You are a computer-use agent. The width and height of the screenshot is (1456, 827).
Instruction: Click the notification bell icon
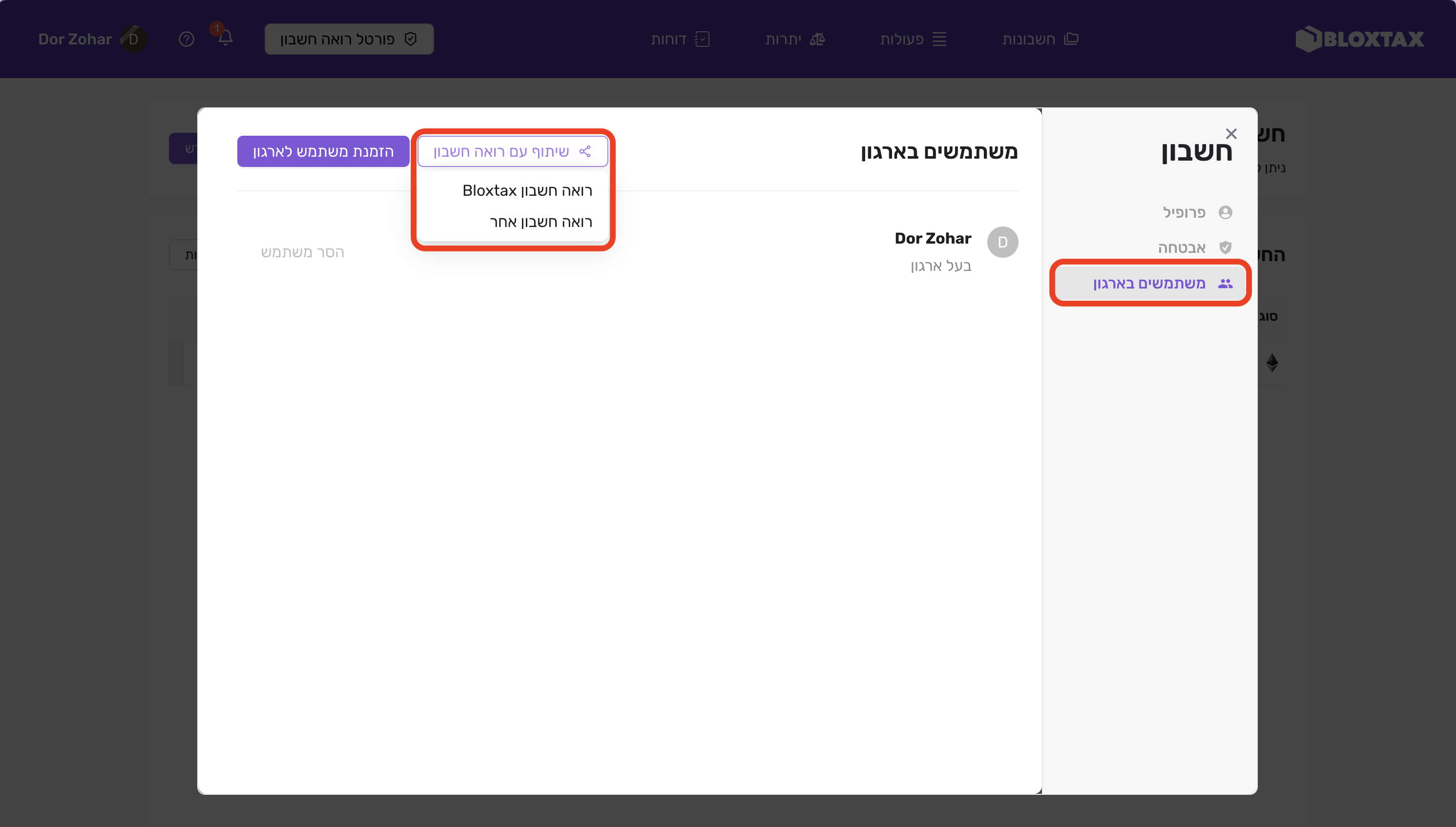pos(225,39)
